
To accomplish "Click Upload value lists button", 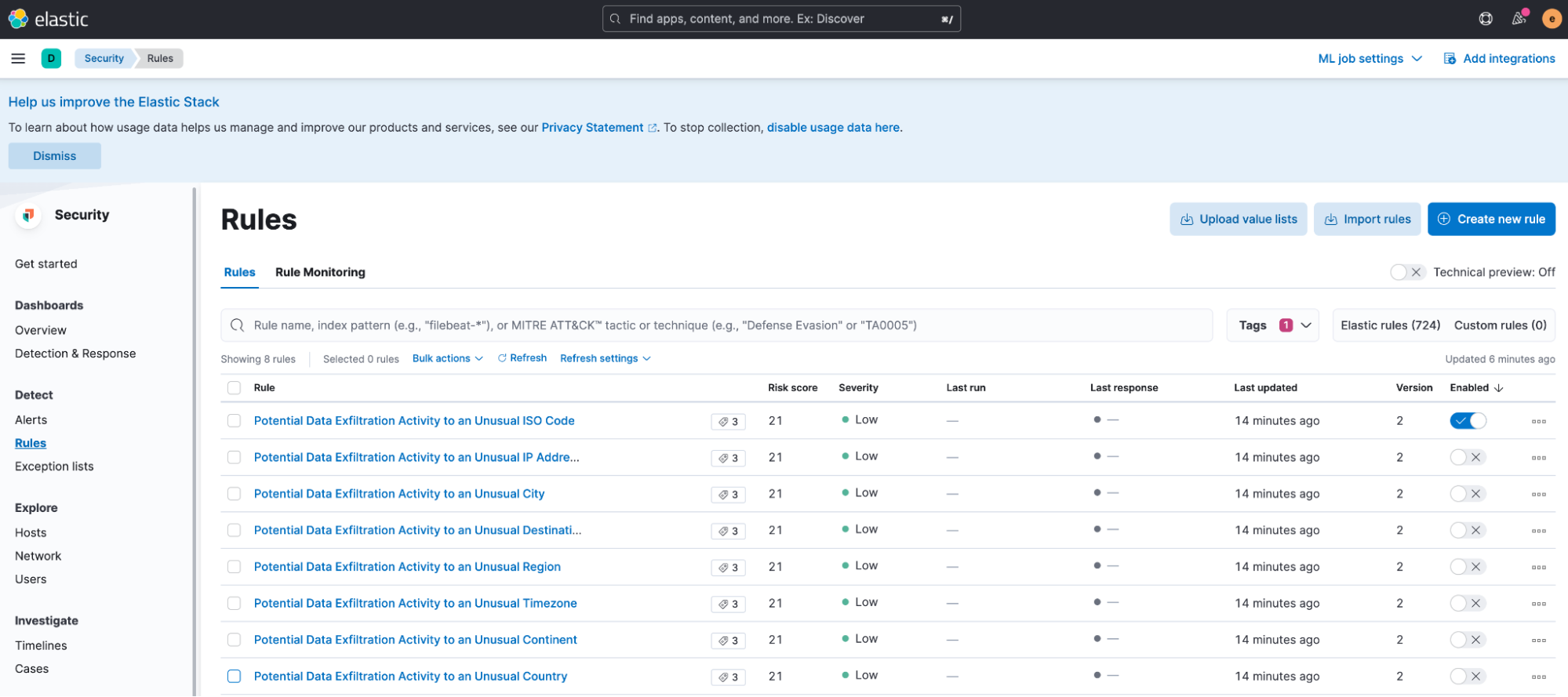I will (1238, 219).
